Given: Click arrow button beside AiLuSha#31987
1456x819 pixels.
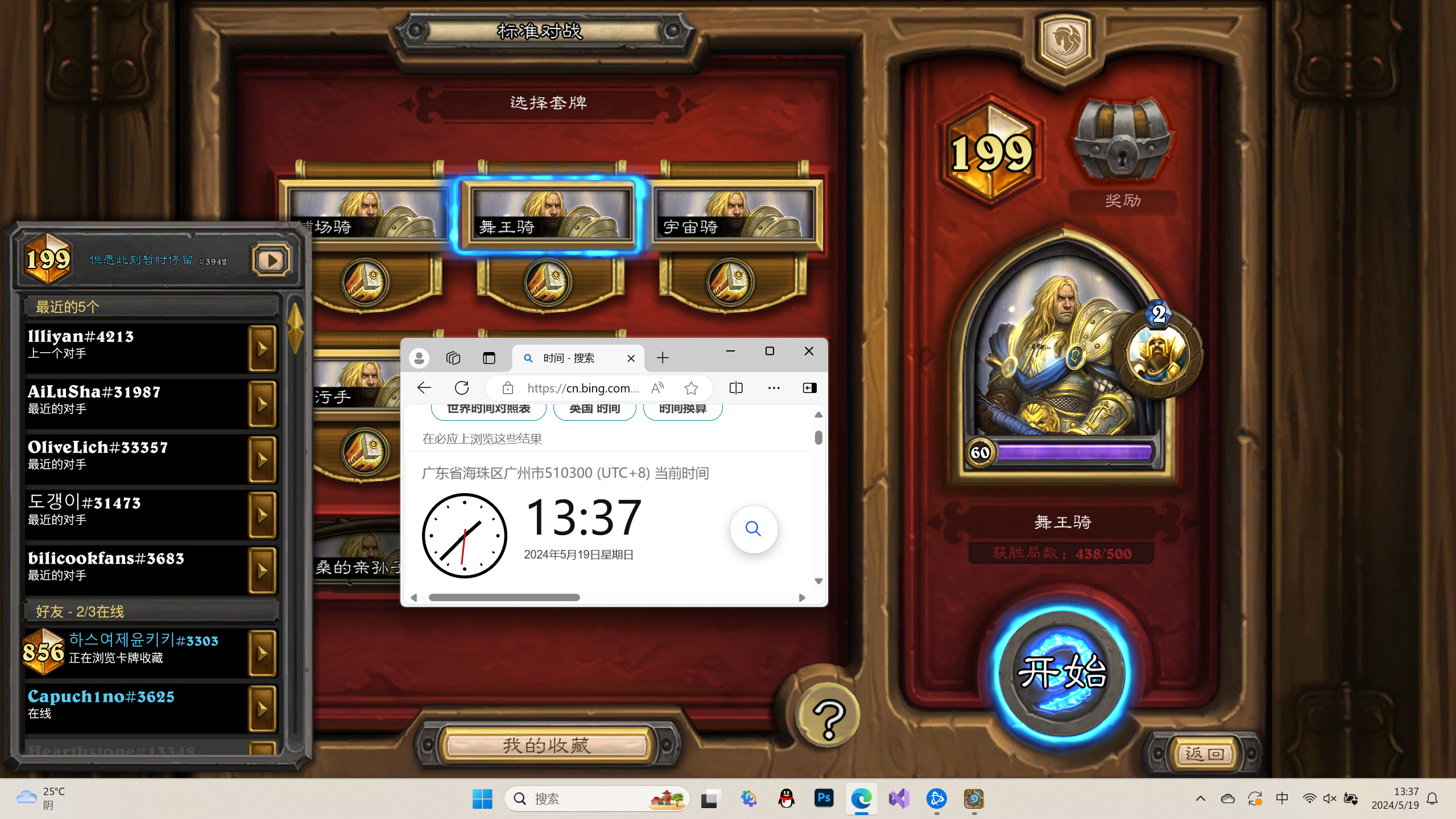Looking at the screenshot, I should coord(262,404).
